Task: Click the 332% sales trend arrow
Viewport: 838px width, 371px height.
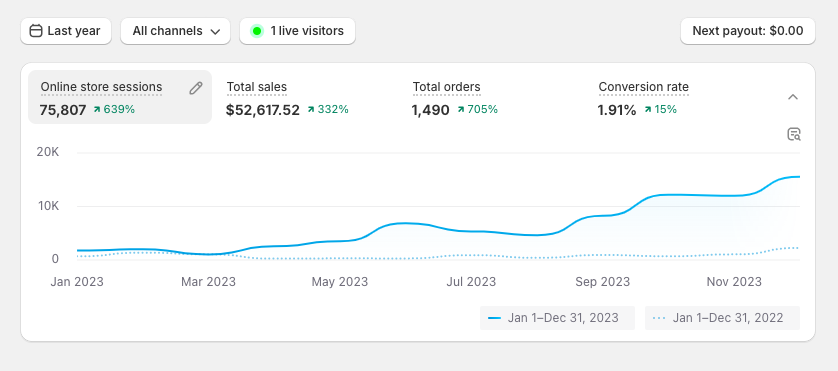Action: pyautogui.click(x=311, y=110)
